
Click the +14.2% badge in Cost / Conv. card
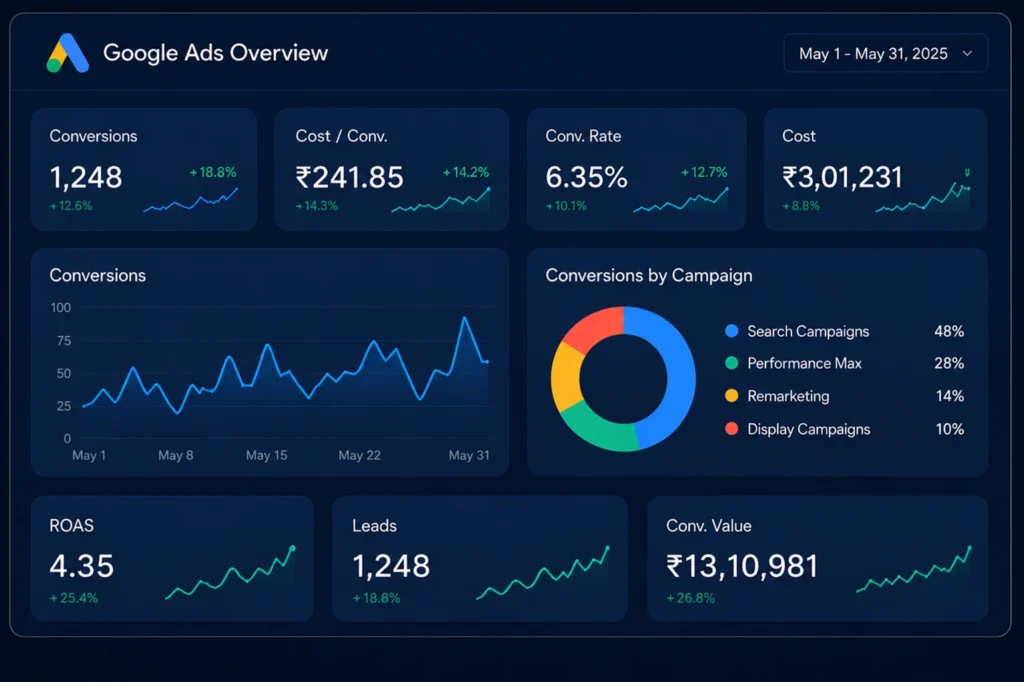pyautogui.click(x=466, y=172)
